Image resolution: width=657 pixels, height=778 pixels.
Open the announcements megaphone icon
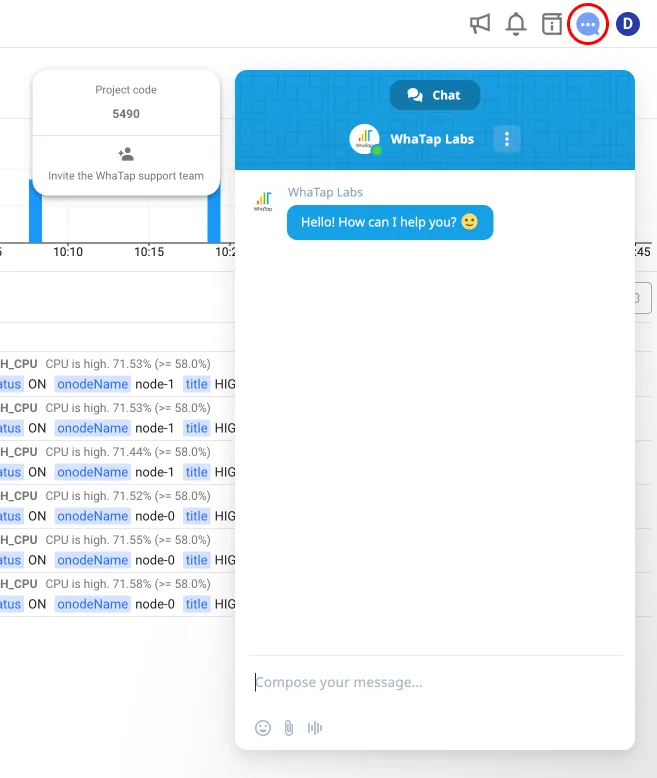tap(480, 24)
